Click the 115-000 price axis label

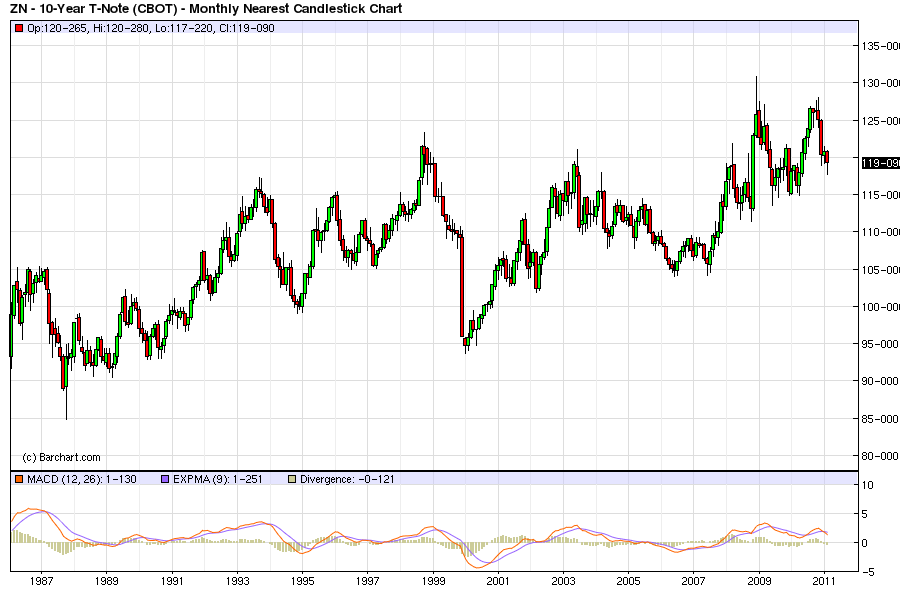880,195
